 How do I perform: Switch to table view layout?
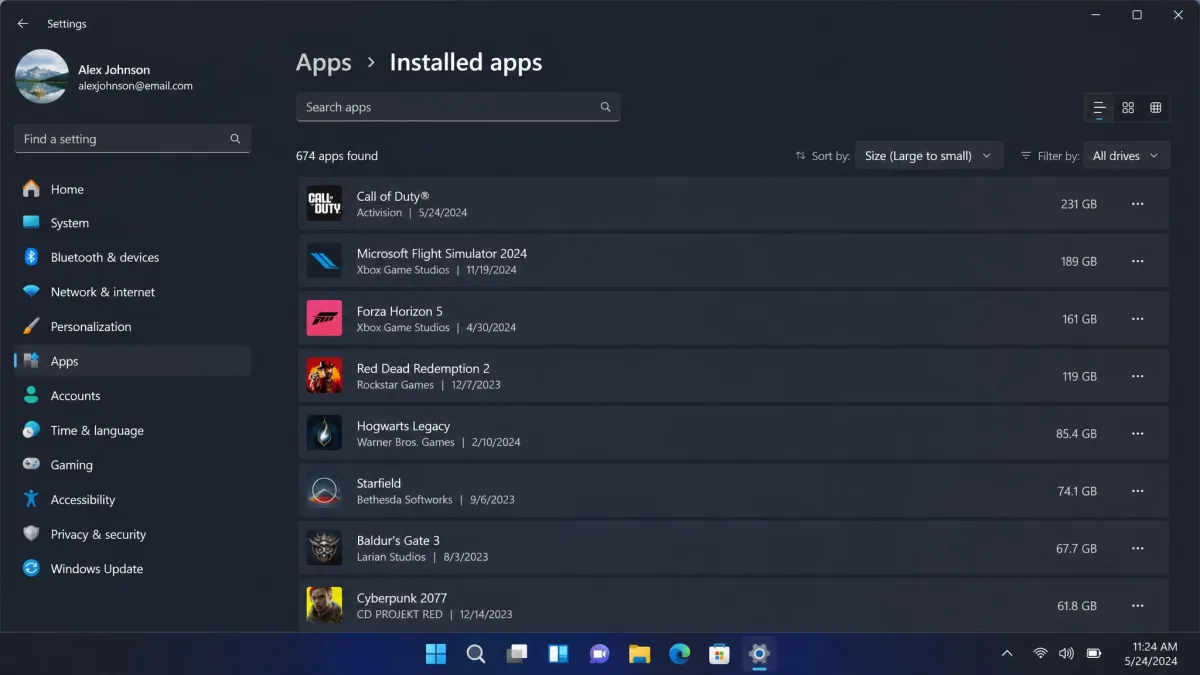coord(1156,107)
